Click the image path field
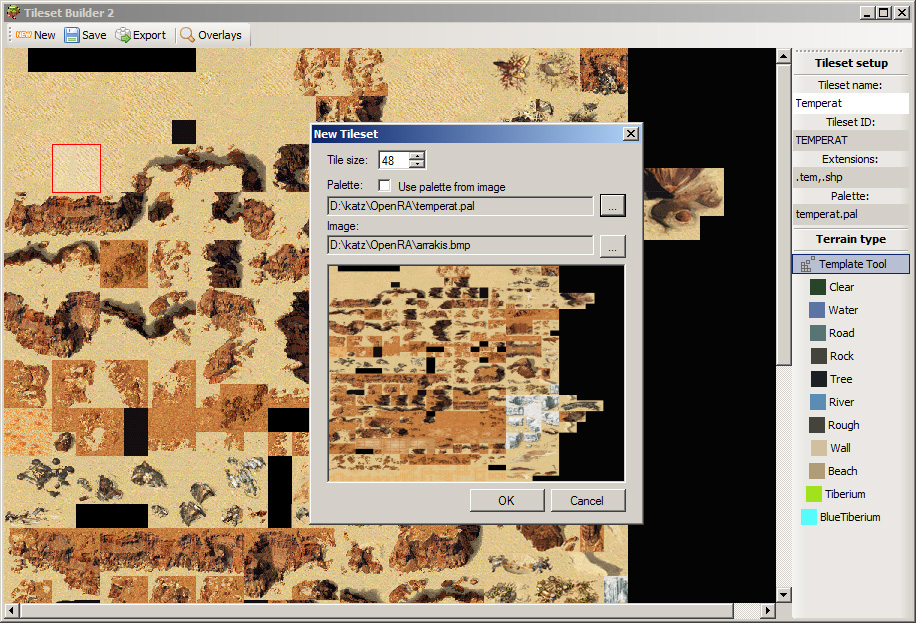The height and width of the screenshot is (623, 916). pos(460,245)
